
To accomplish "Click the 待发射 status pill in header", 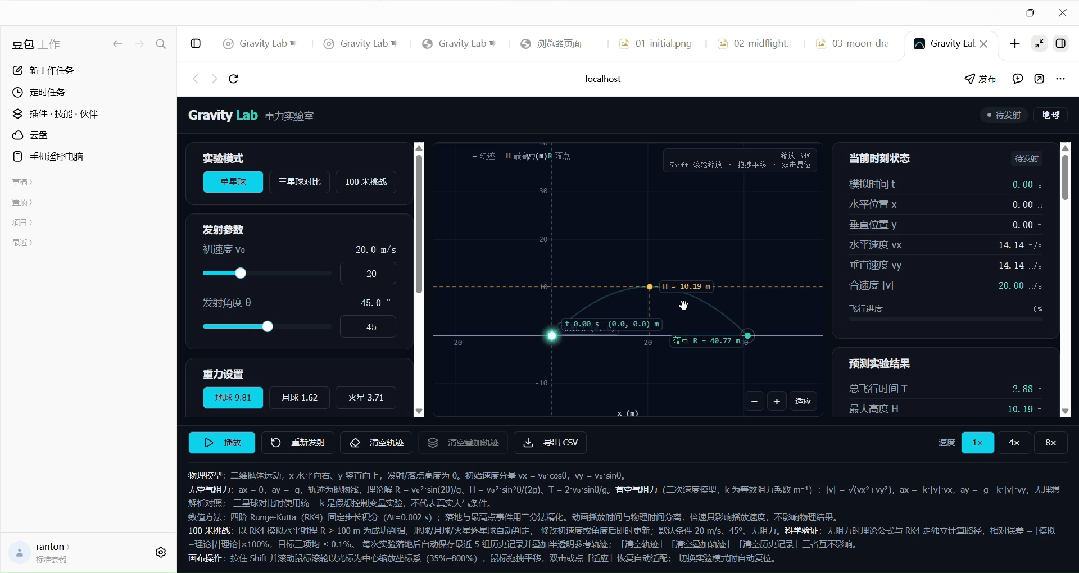I will 1004,115.
